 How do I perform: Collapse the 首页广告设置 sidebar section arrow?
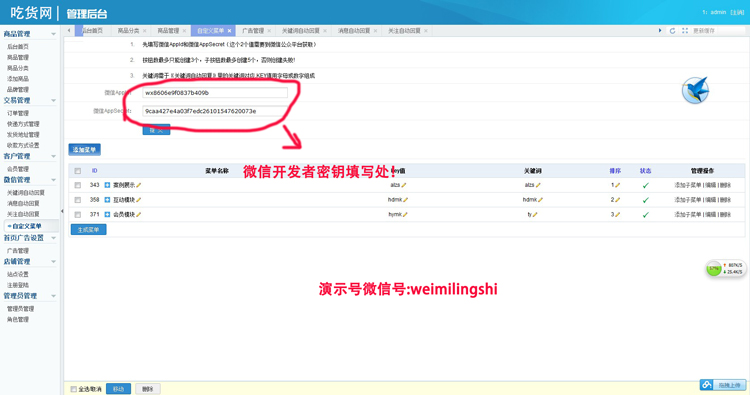[x=54, y=238]
